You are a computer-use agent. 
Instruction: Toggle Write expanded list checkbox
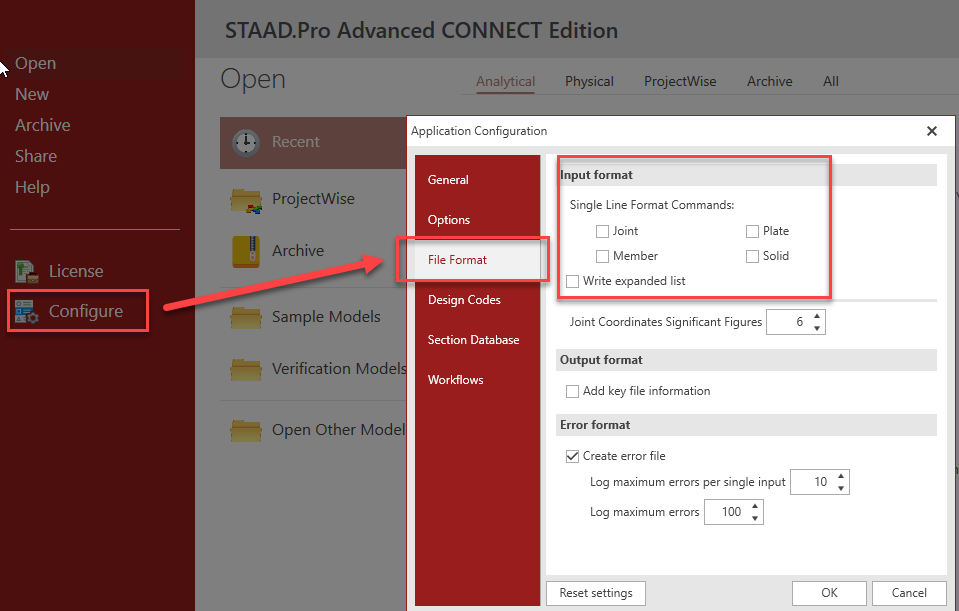pyautogui.click(x=572, y=281)
